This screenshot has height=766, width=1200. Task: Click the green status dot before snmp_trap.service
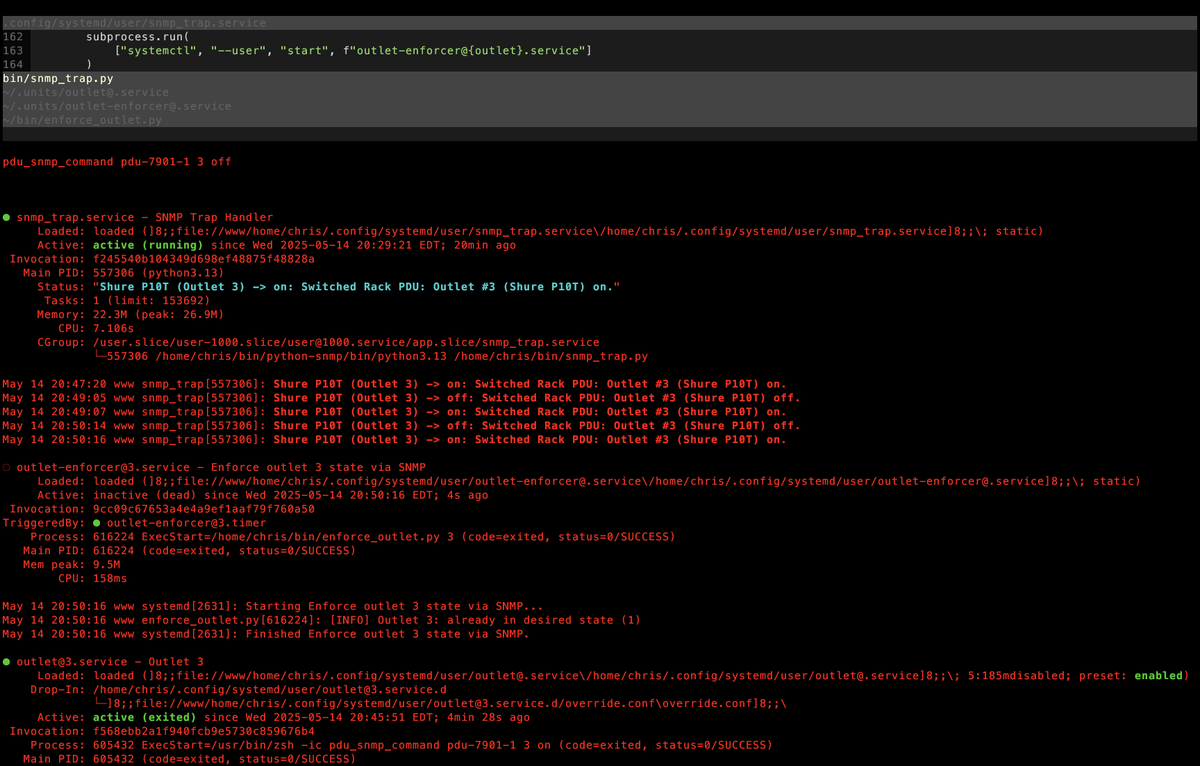tap(7, 217)
